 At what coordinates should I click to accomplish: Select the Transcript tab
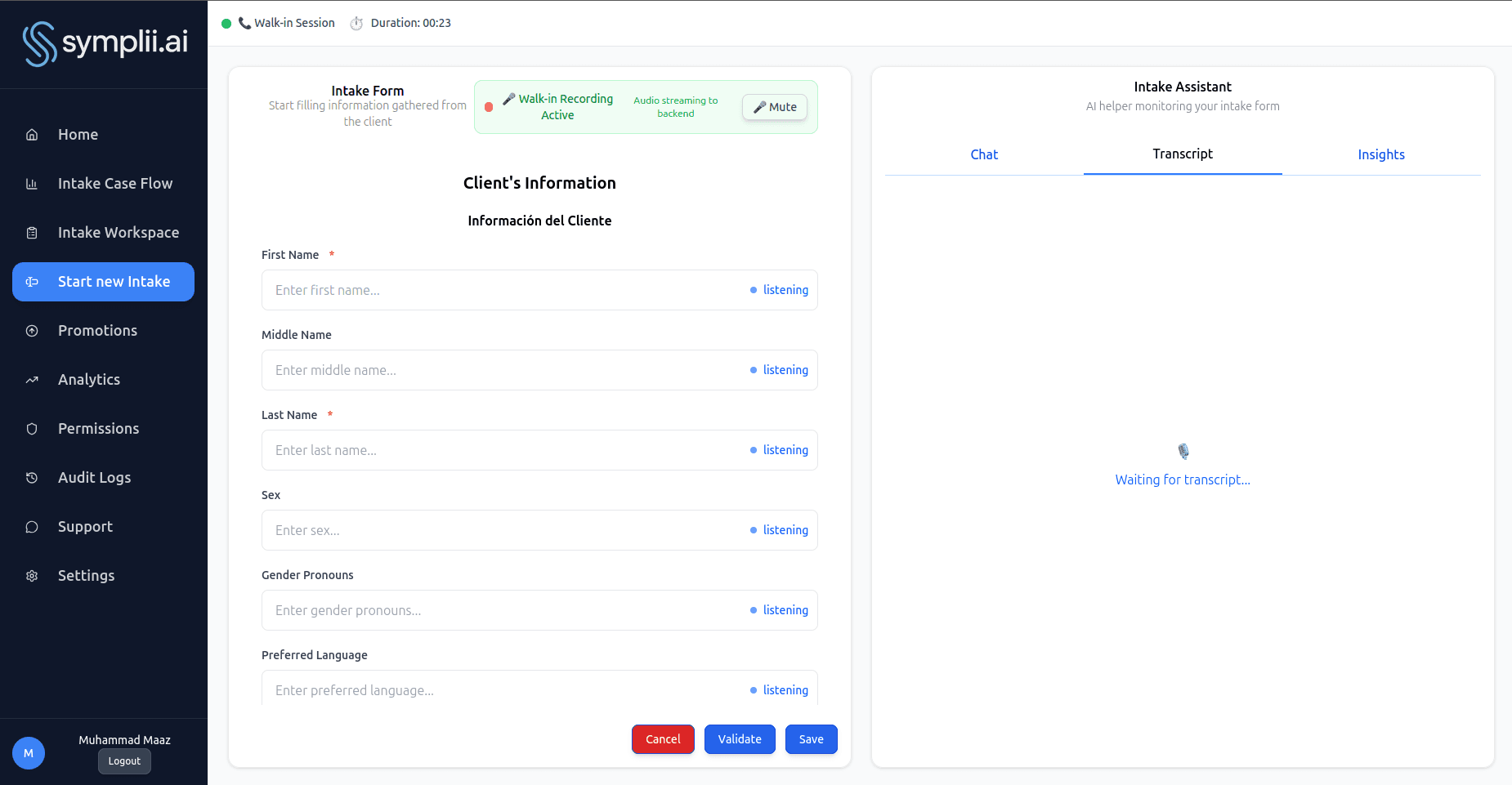point(1183,154)
